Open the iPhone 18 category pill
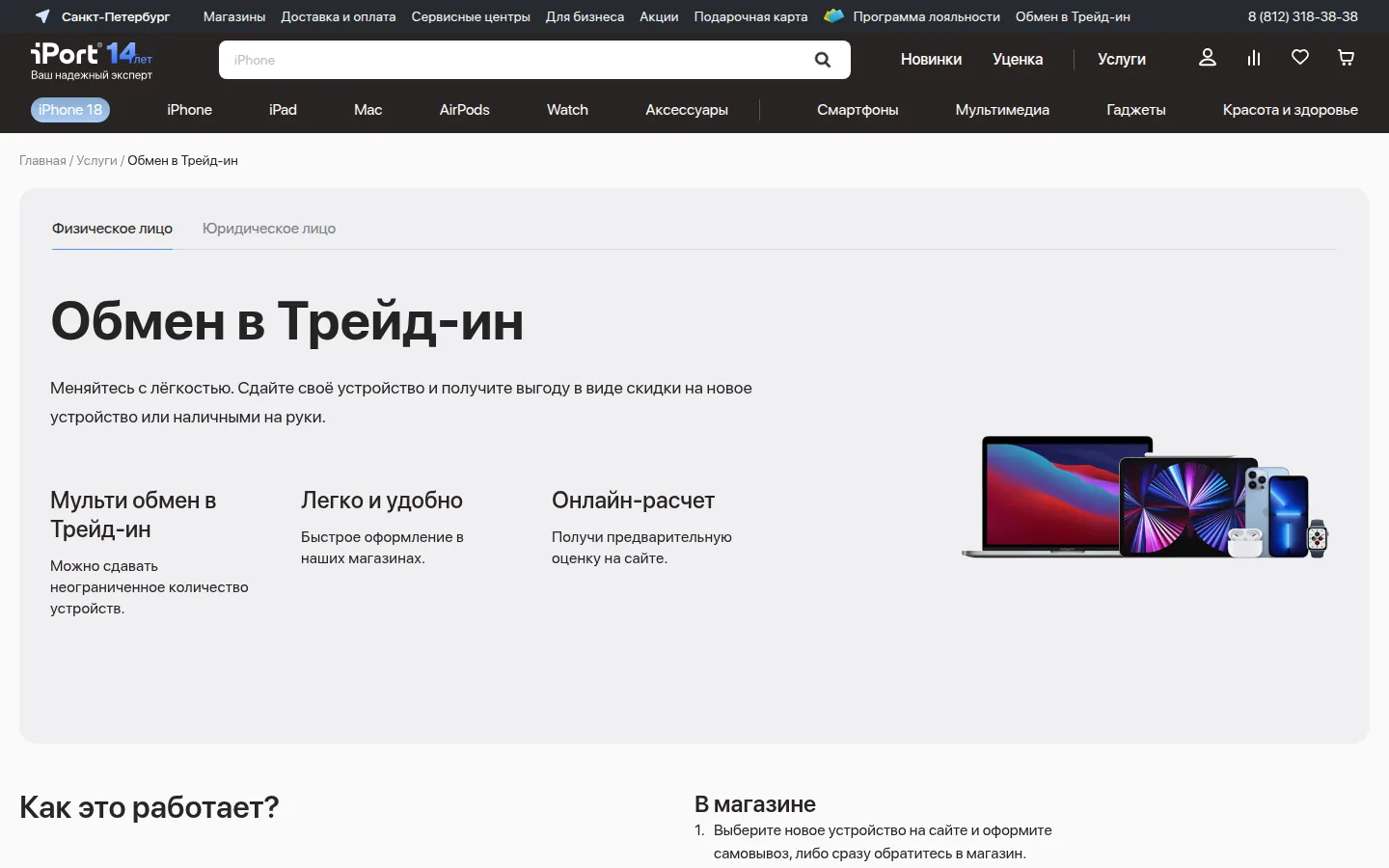The height and width of the screenshot is (868, 1389). click(x=70, y=110)
